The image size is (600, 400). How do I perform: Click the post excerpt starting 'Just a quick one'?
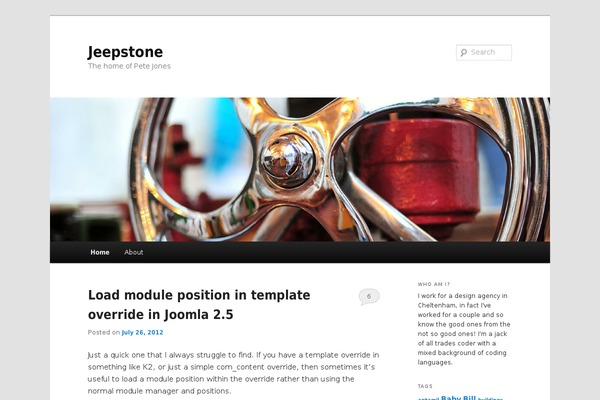click(233, 373)
